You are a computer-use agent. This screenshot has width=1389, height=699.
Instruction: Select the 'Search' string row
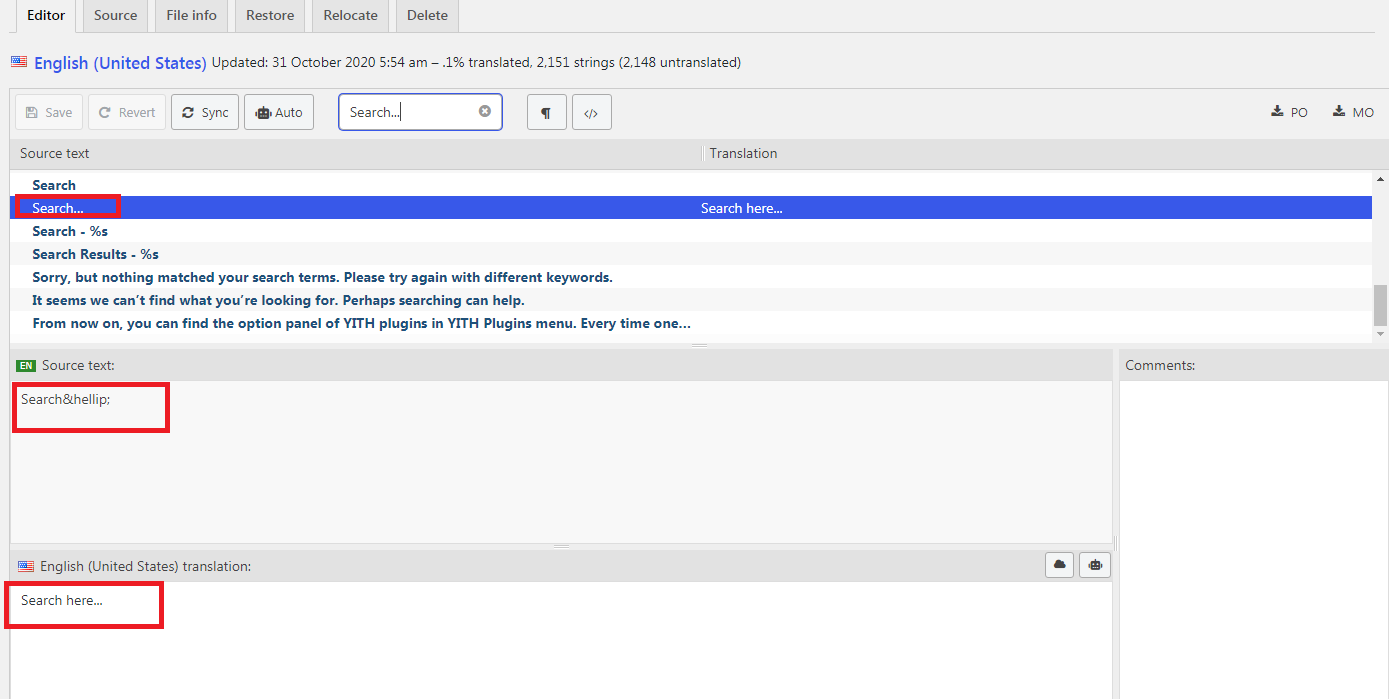pyautogui.click(x=693, y=185)
